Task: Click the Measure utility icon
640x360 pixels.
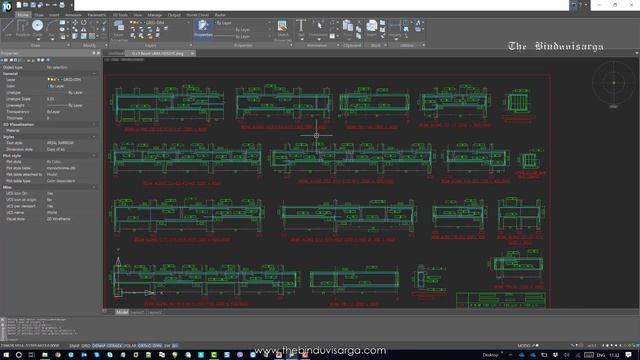Action: pos(395,28)
